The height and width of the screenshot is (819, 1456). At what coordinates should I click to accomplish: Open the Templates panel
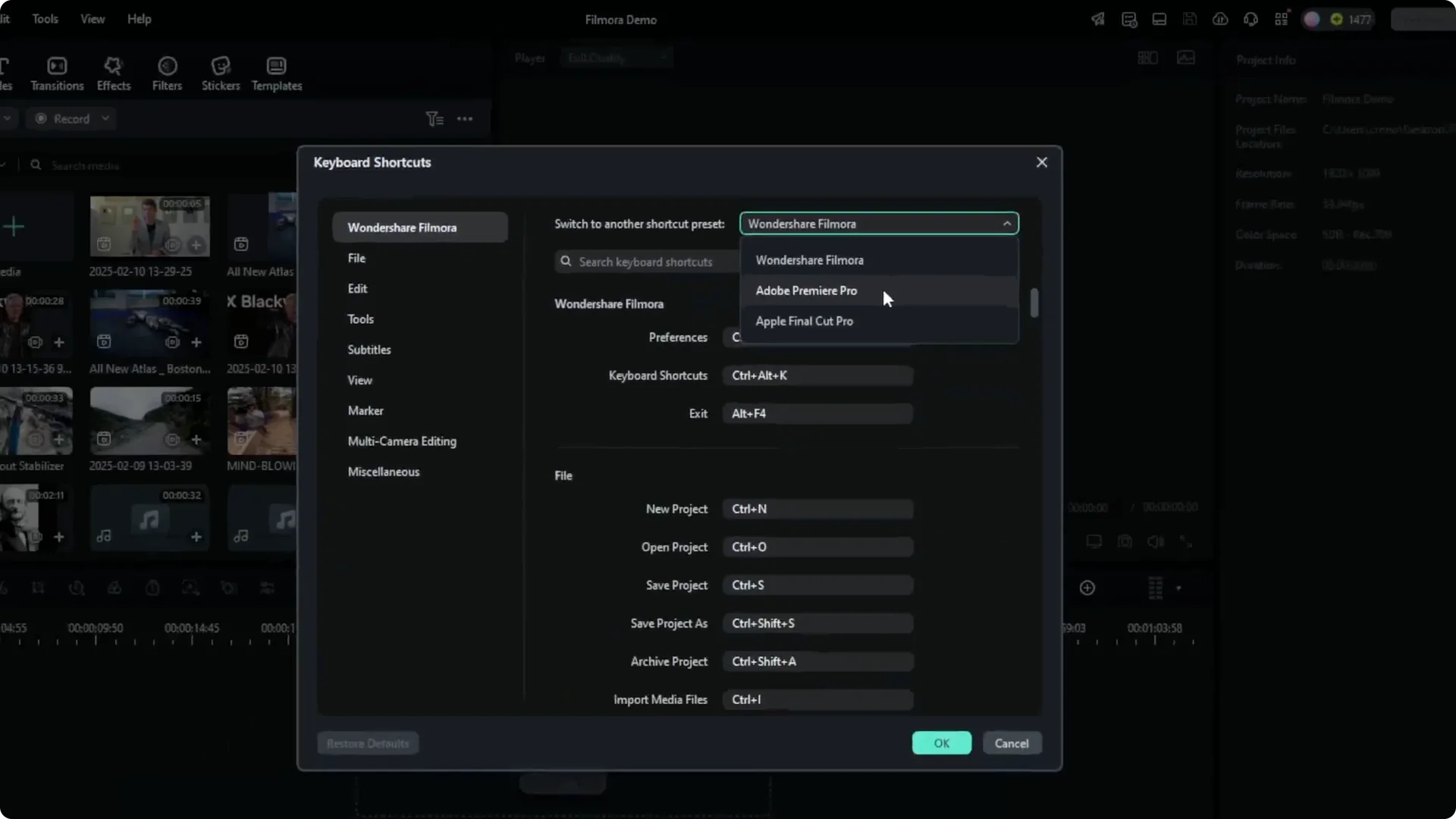pyautogui.click(x=276, y=73)
